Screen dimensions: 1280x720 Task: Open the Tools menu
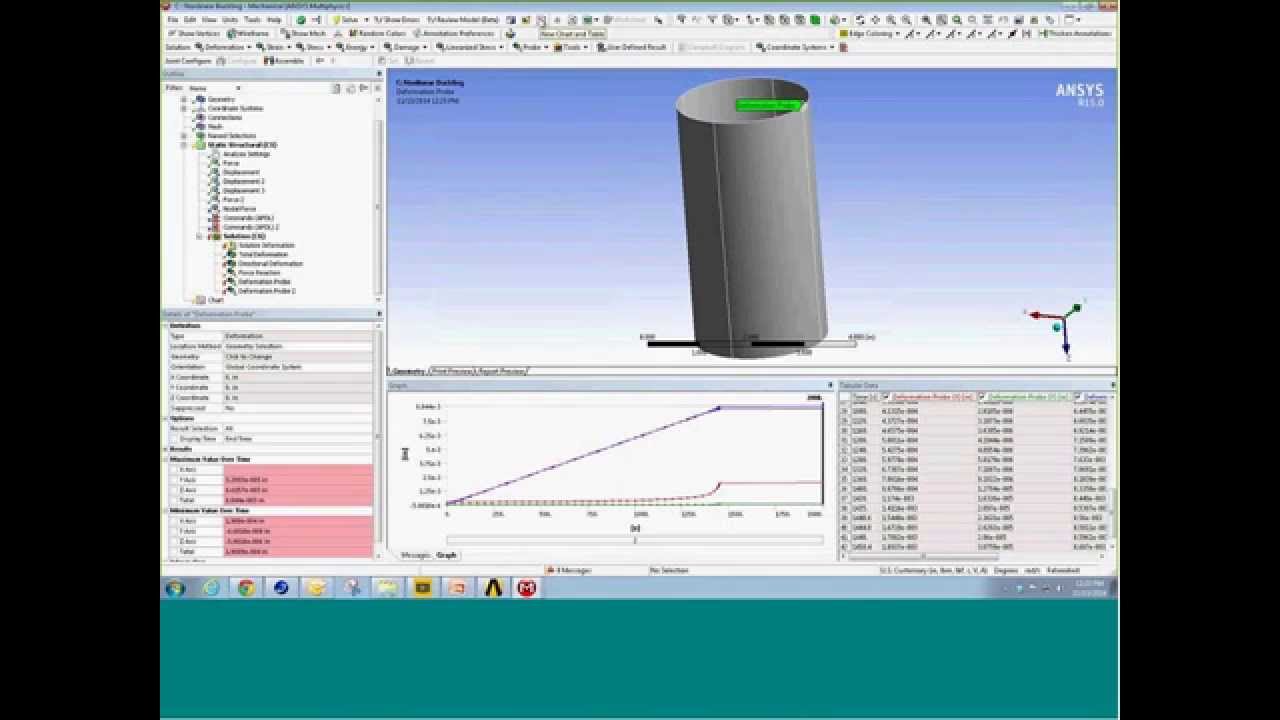point(252,20)
